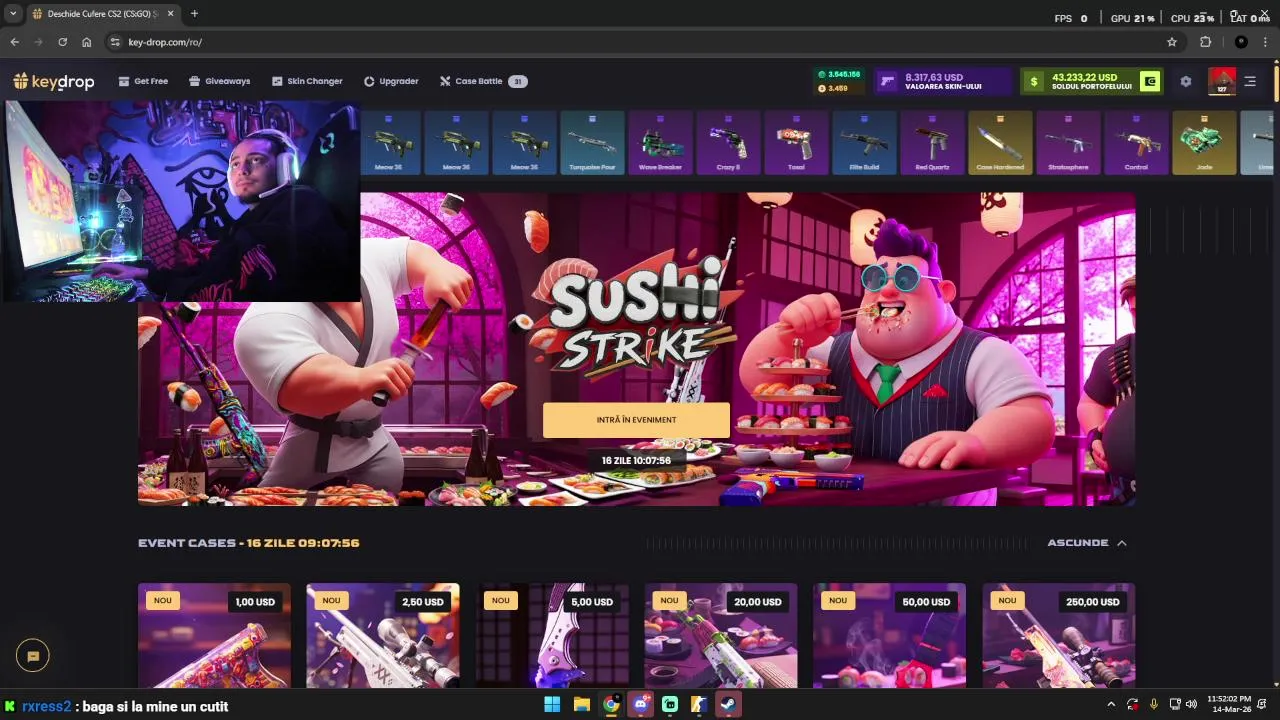Open the 20,00 USD event case
Image resolution: width=1280 pixels, height=720 pixels.
tap(721, 636)
